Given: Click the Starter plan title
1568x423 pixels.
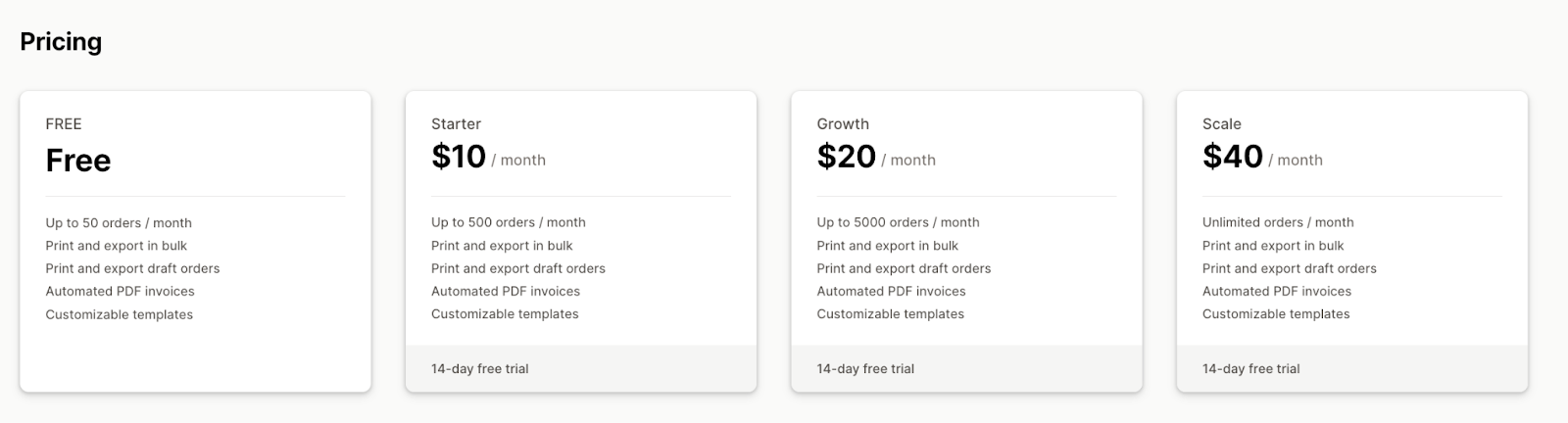Looking at the screenshot, I should [x=456, y=124].
